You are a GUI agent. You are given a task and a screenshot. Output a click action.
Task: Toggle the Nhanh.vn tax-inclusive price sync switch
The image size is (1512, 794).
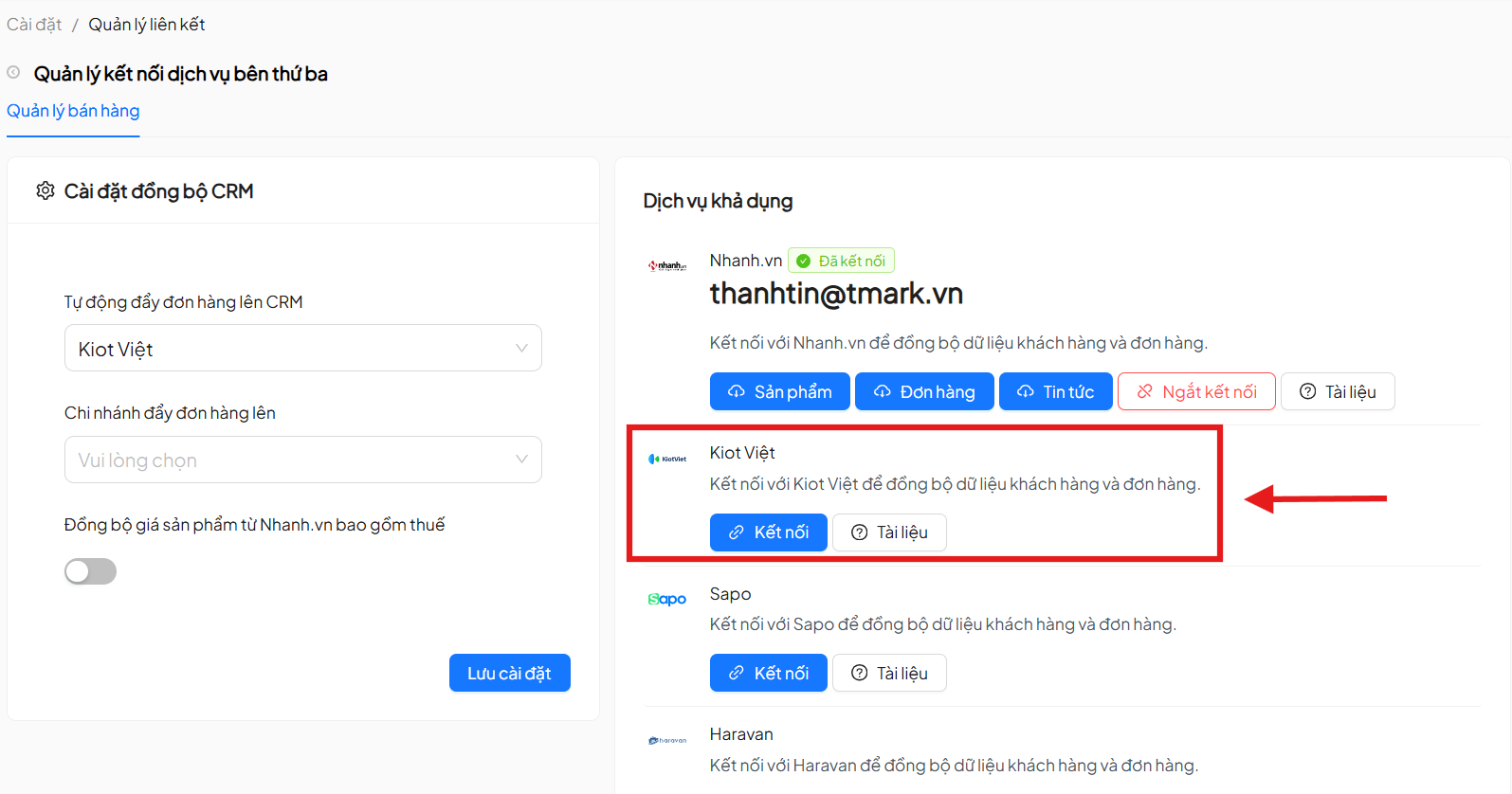coord(90,571)
